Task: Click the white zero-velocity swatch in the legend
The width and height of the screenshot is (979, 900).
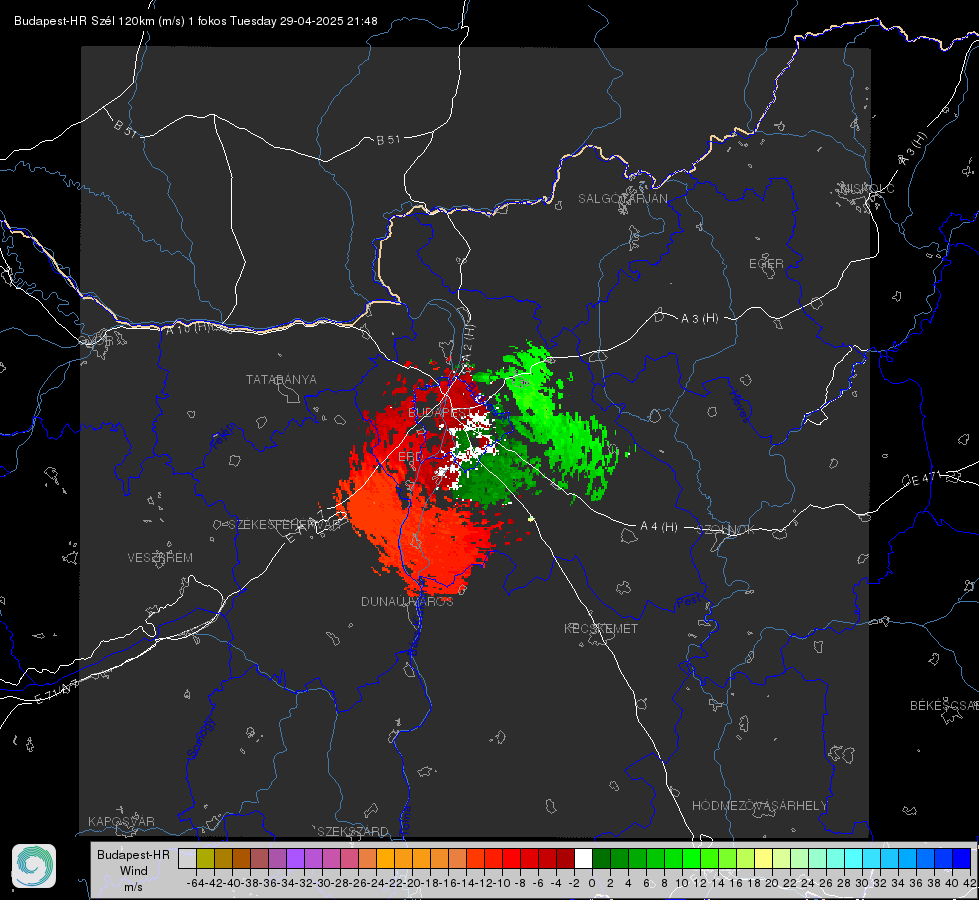Action: [x=583, y=859]
